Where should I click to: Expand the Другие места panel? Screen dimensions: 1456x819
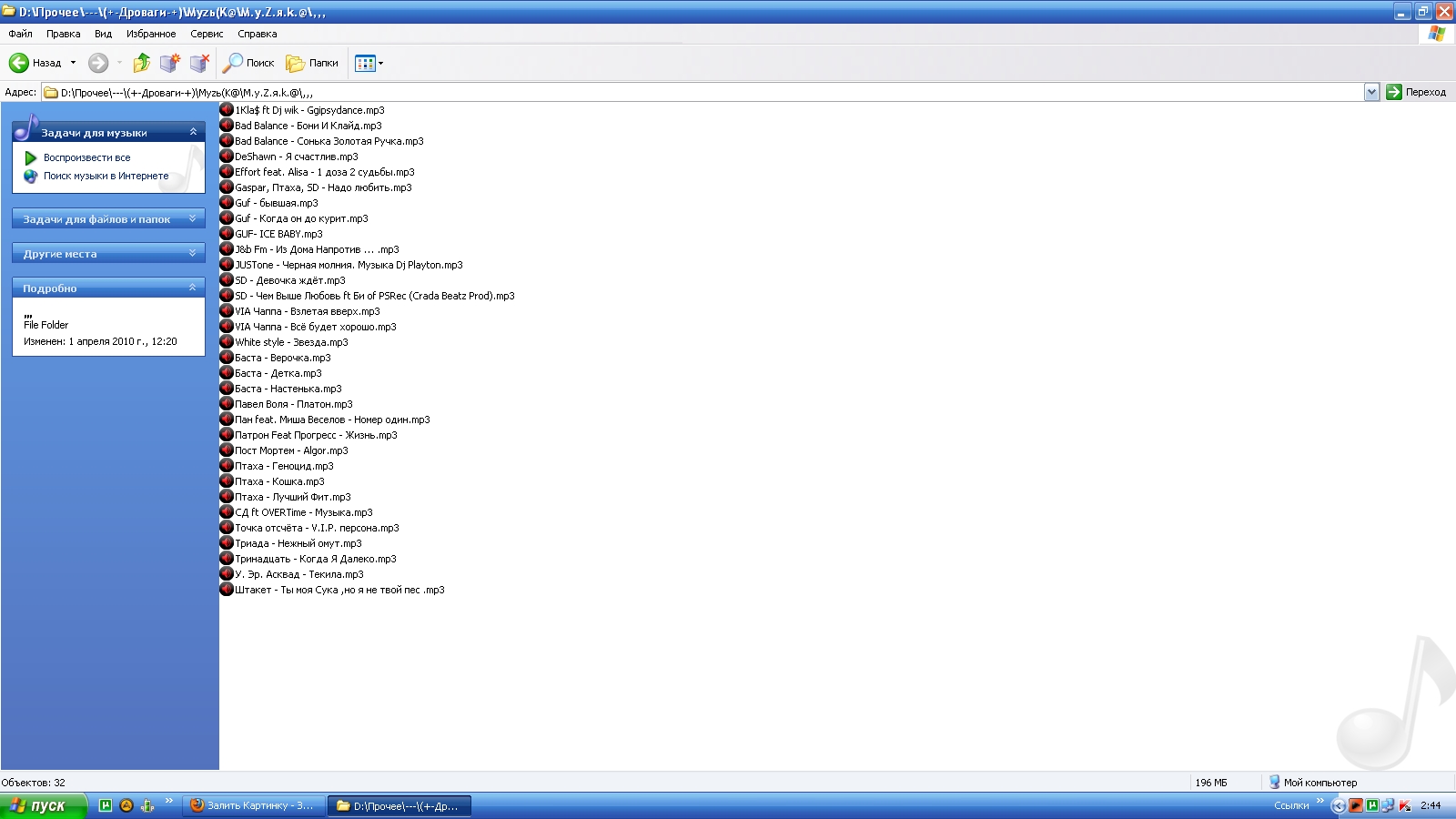[x=192, y=253]
